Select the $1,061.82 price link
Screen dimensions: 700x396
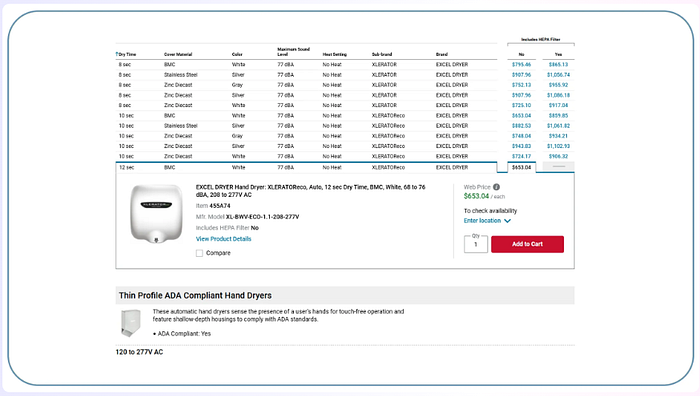[x=558, y=126]
